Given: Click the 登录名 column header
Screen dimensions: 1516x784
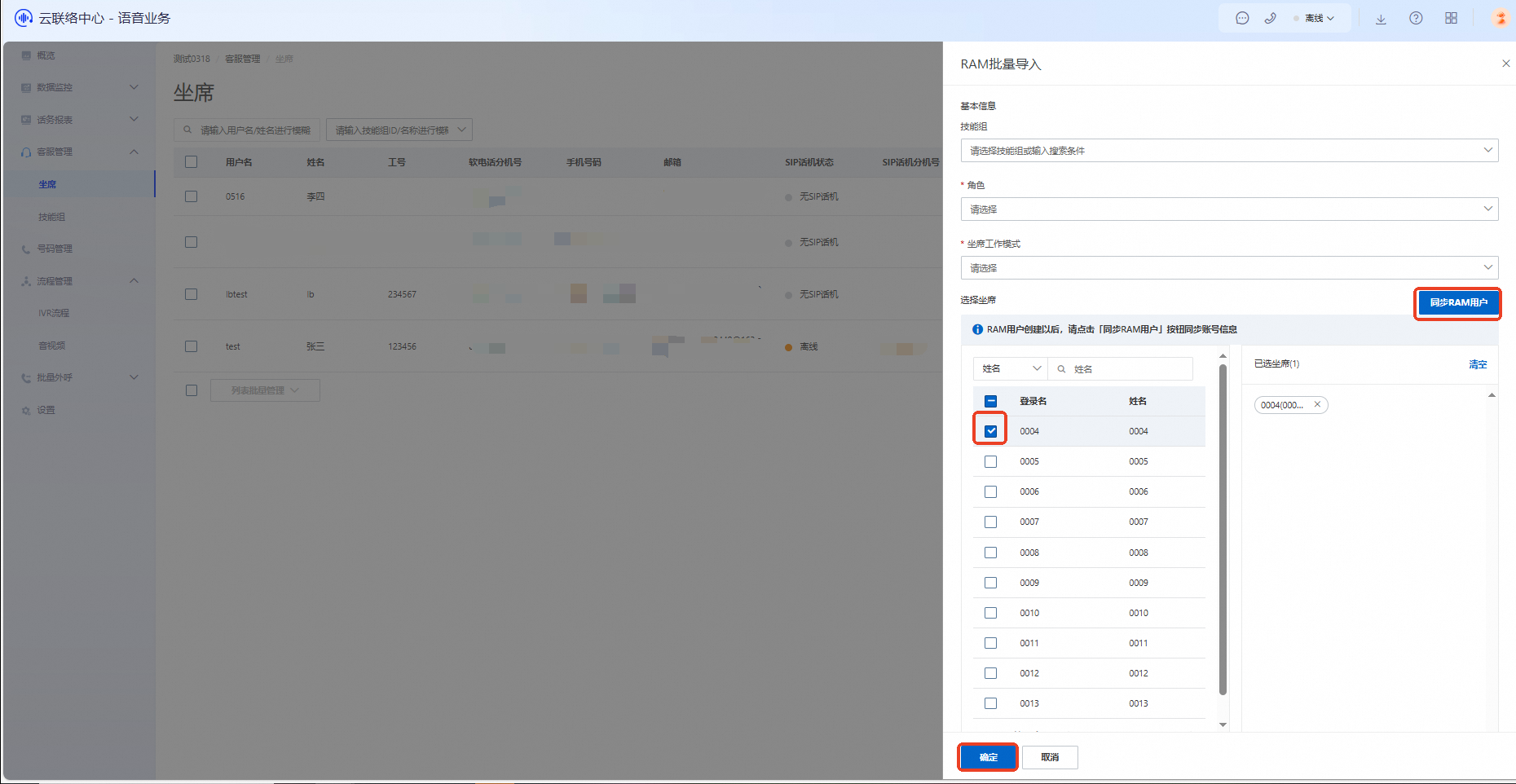Looking at the screenshot, I should point(1033,401).
